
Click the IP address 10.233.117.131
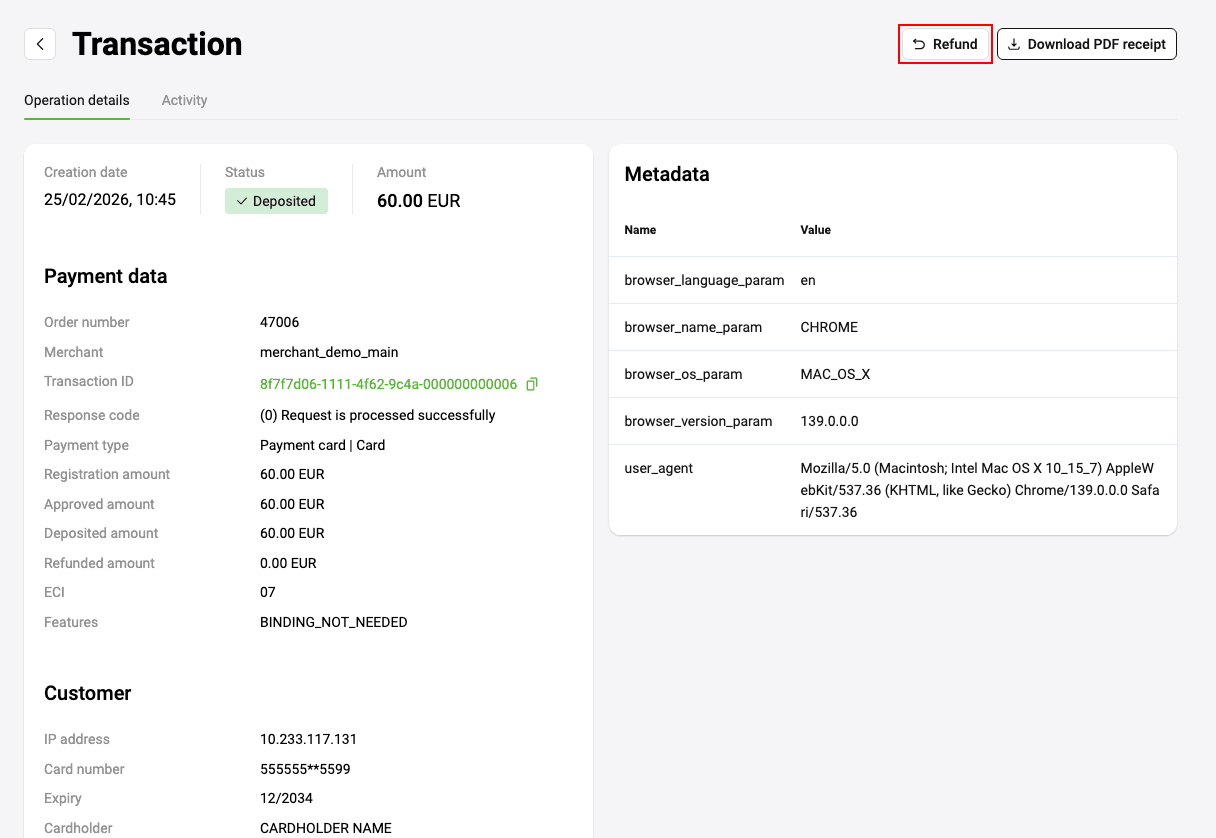pos(308,739)
